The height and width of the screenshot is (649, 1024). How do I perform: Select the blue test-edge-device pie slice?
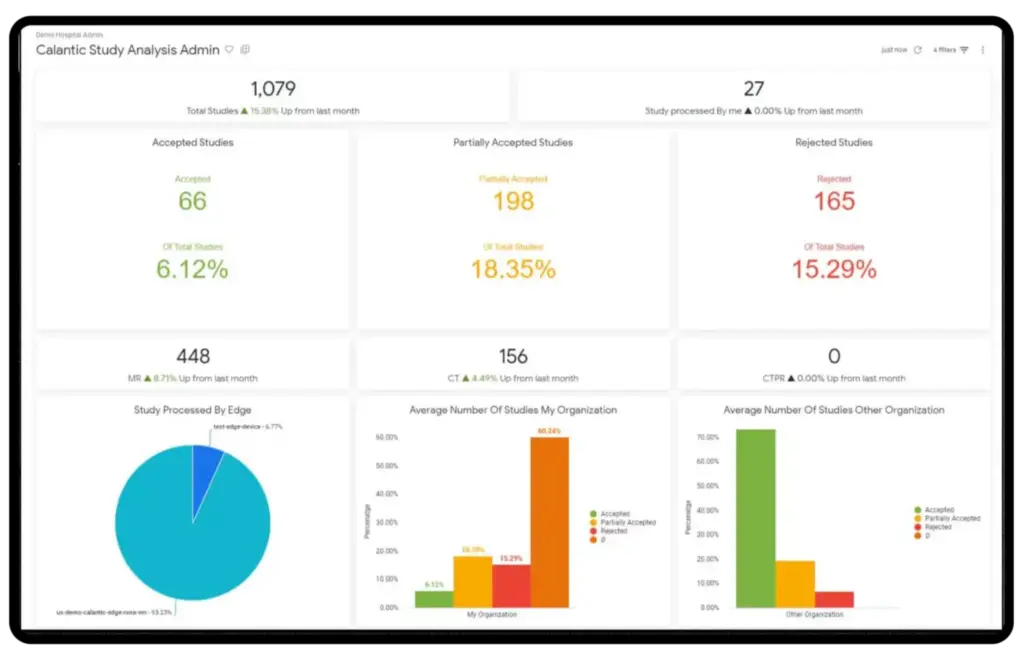(x=207, y=470)
